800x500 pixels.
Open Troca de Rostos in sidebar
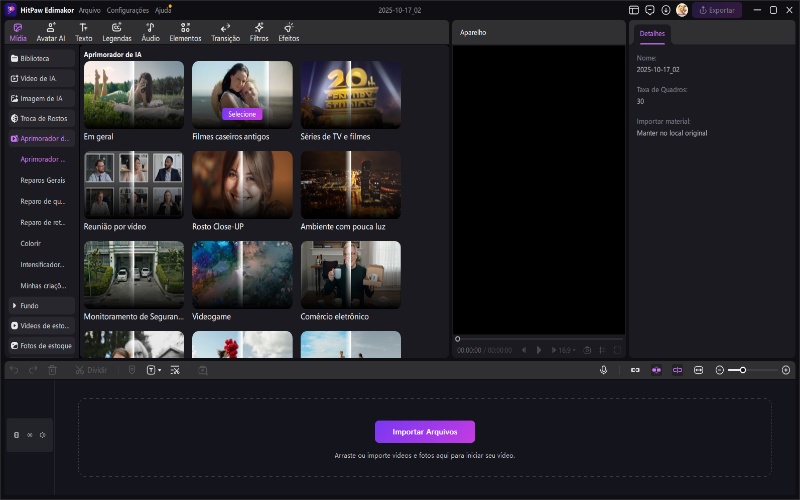point(42,118)
